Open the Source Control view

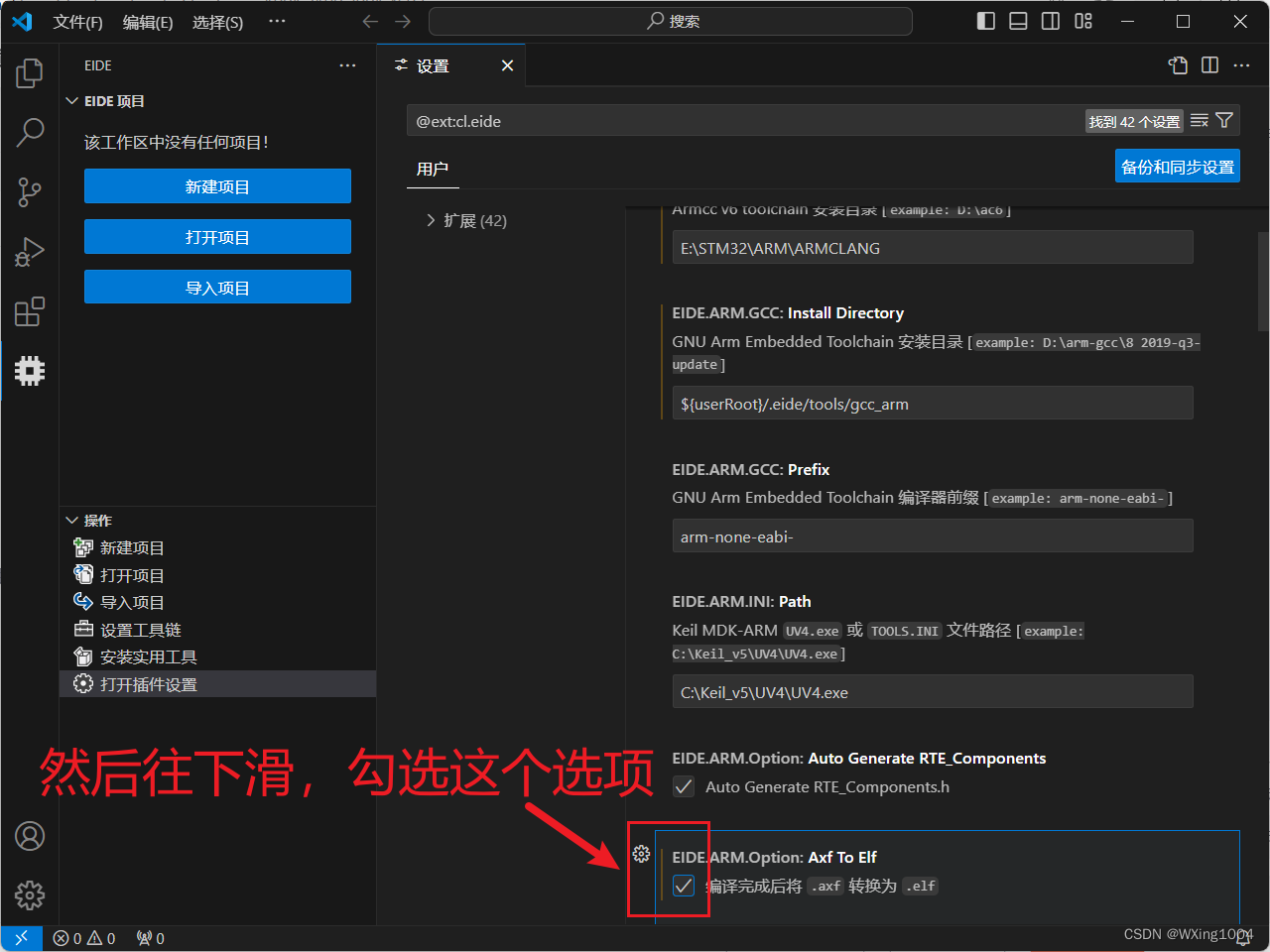[30, 191]
